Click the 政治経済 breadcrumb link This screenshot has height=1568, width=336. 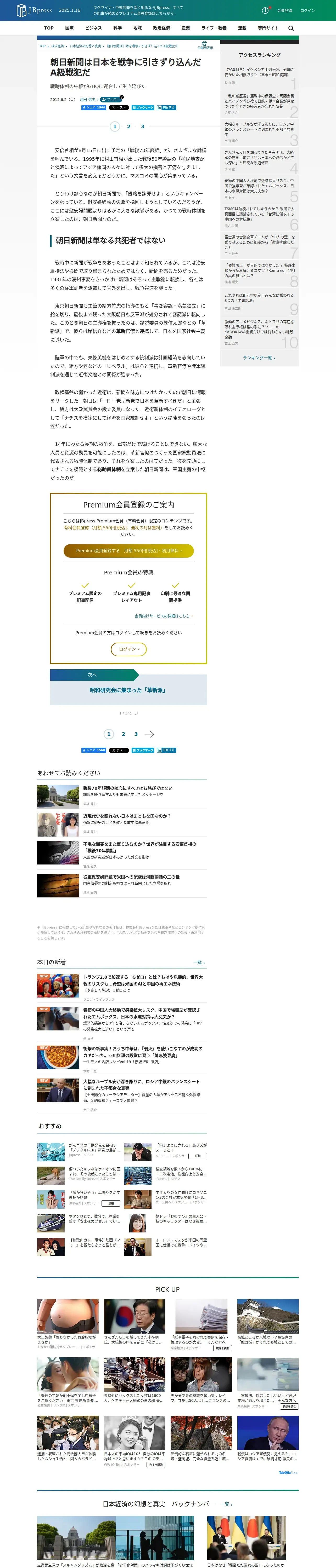pyautogui.click(x=57, y=46)
